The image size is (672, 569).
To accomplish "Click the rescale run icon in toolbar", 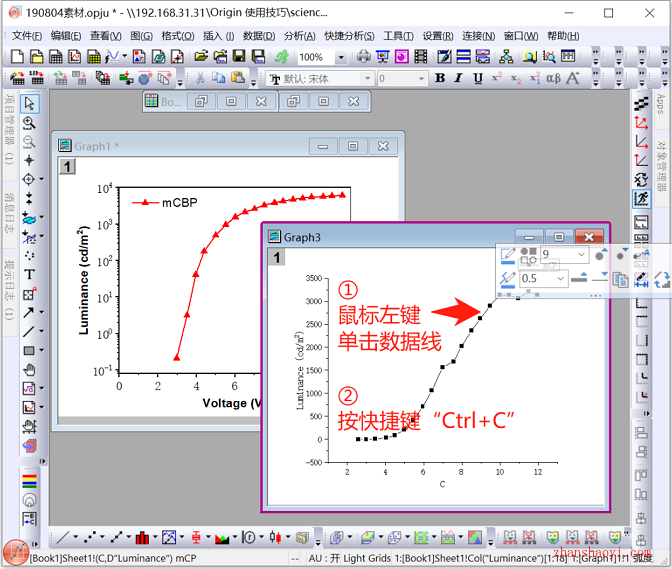I will click(x=642, y=199).
